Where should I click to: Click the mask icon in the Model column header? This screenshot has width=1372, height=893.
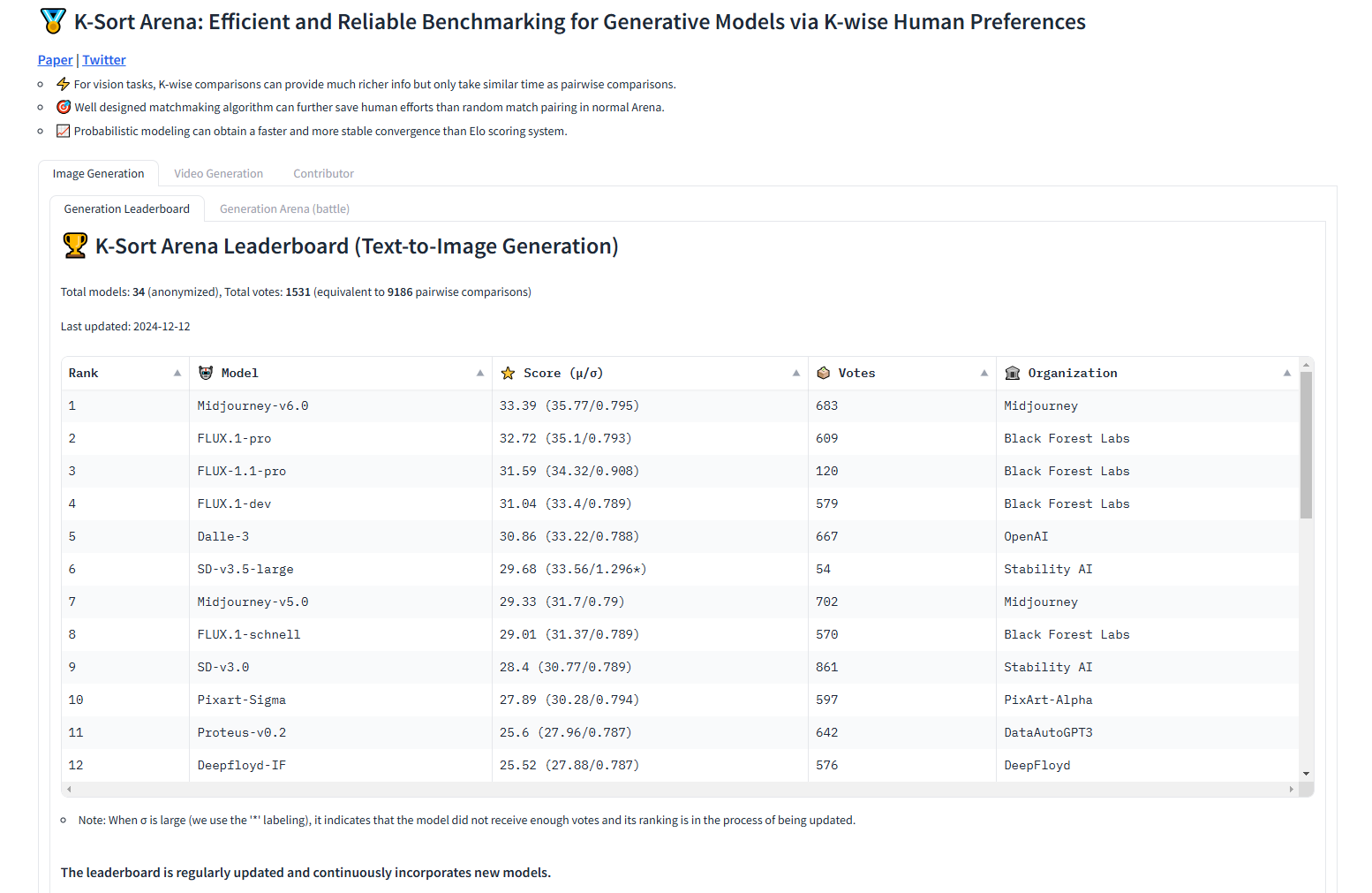click(205, 373)
